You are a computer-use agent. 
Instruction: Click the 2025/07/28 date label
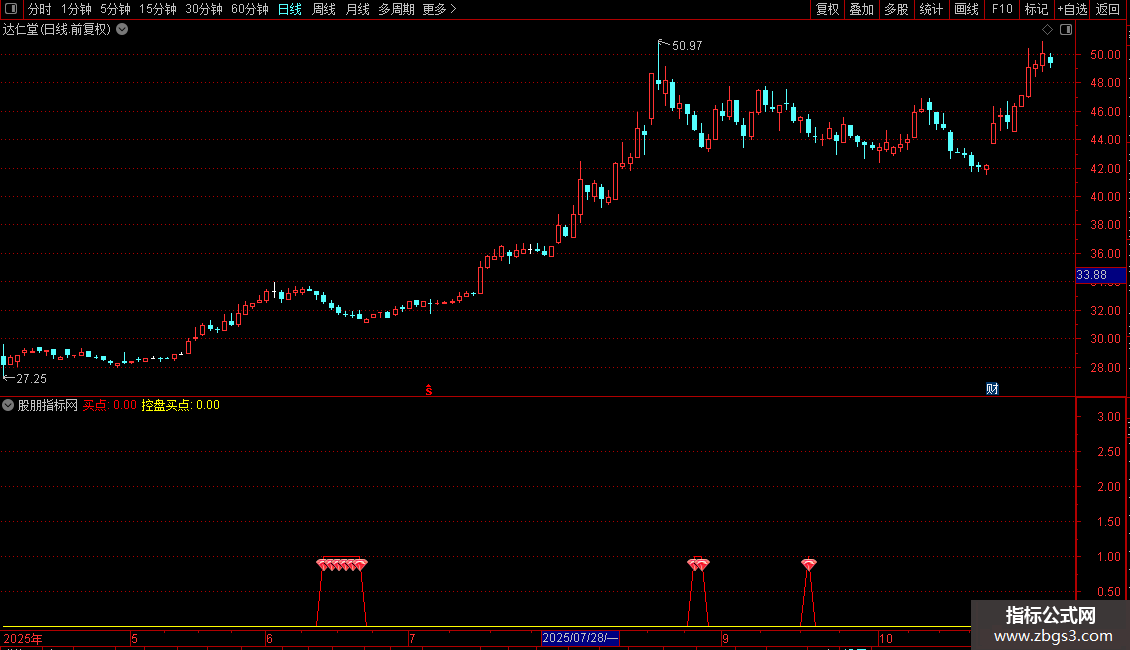coord(580,638)
